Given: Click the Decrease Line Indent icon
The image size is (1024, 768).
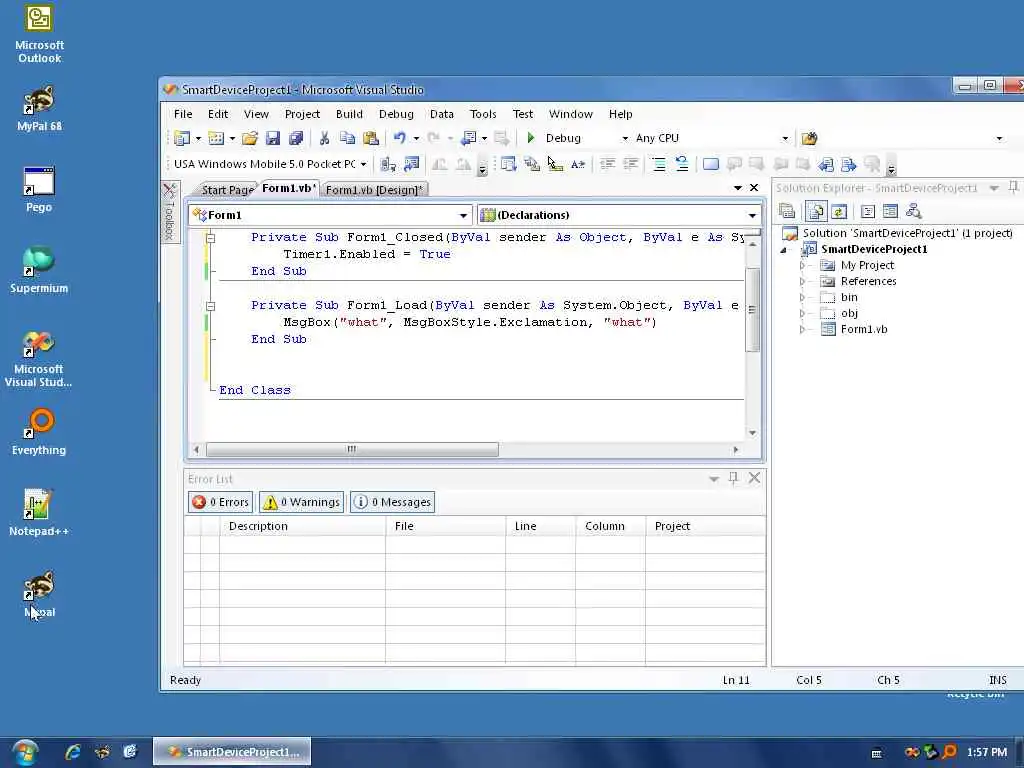Looking at the screenshot, I should click(x=607, y=164).
